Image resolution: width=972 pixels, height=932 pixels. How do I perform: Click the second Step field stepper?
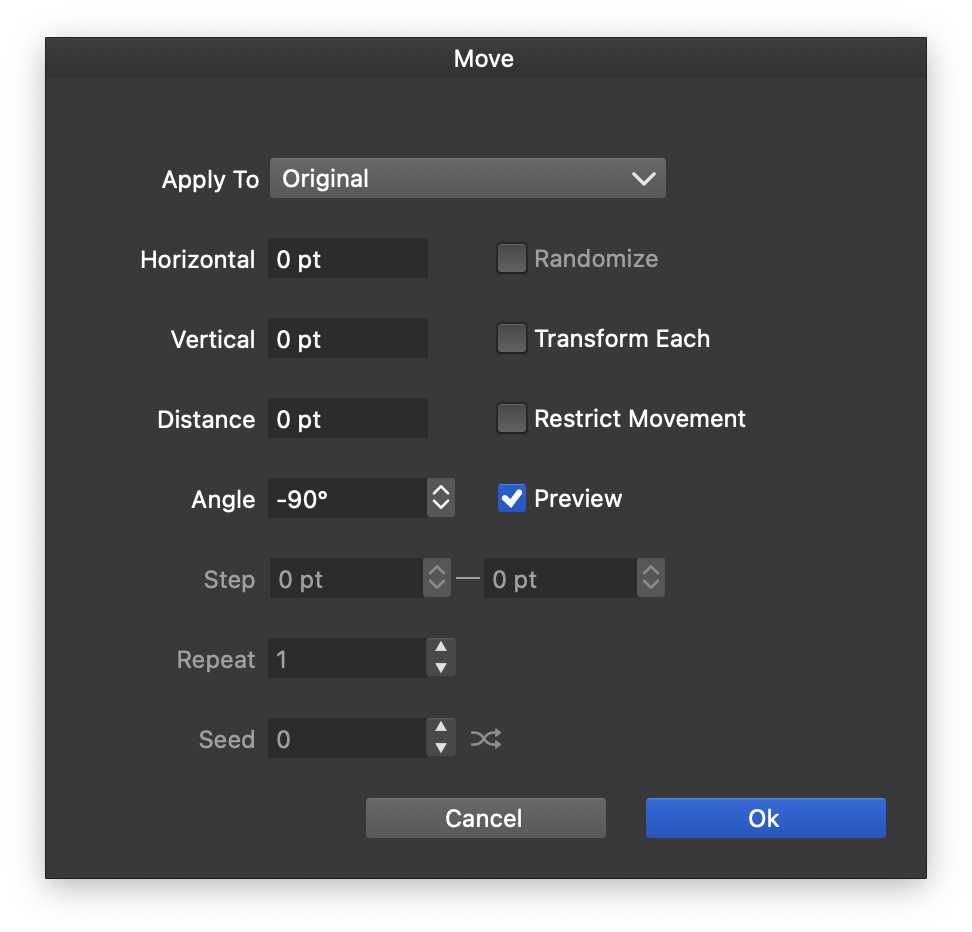[651, 579]
